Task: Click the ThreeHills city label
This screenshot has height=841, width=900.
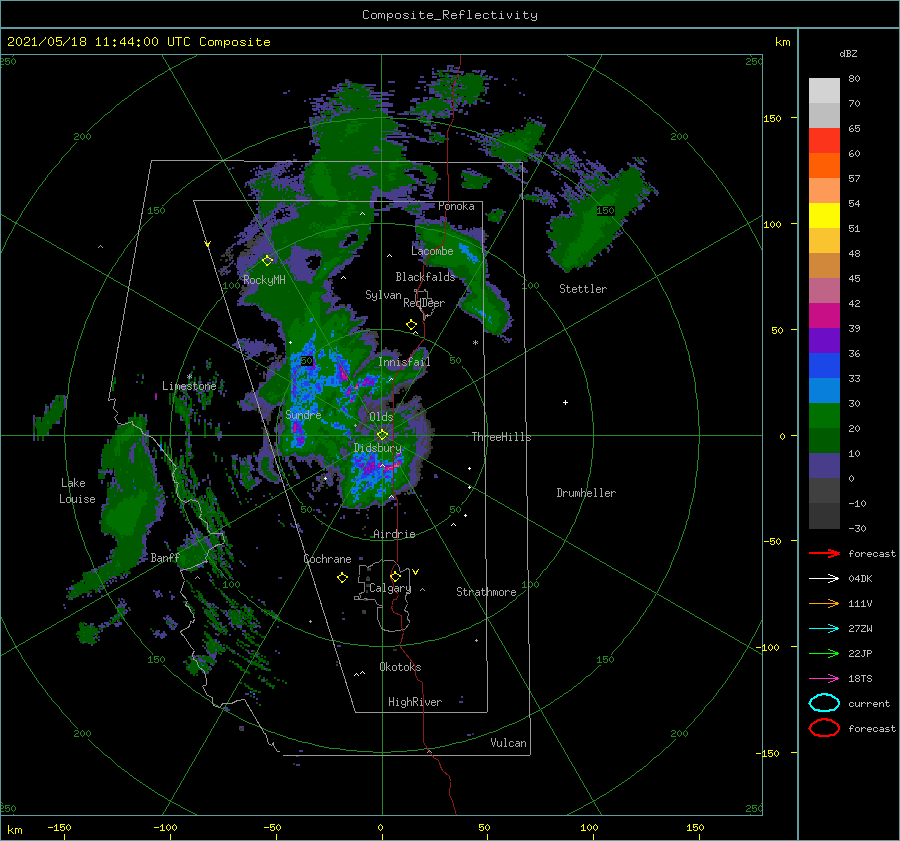Action: pyautogui.click(x=502, y=437)
